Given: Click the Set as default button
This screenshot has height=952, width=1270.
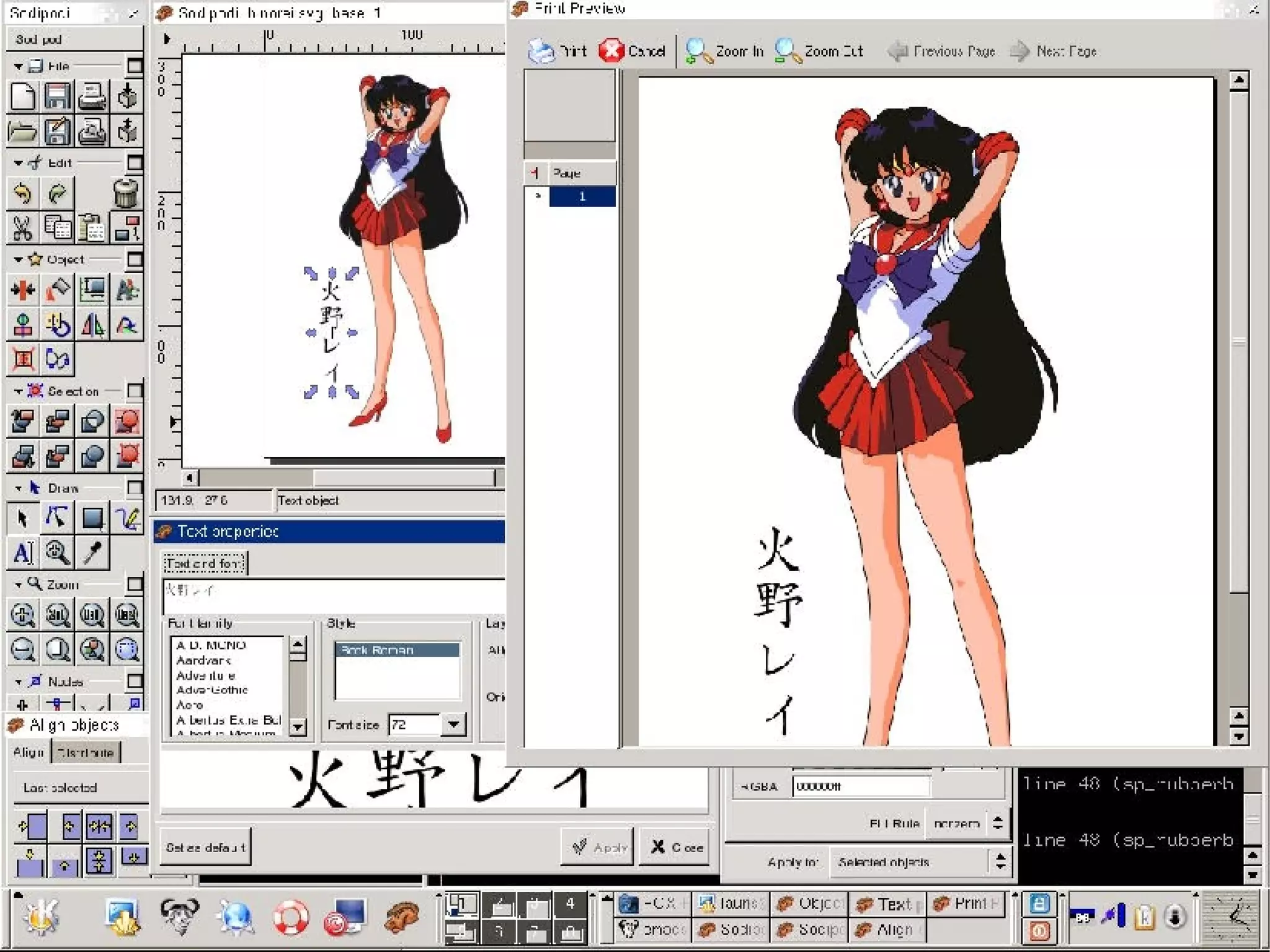Looking at the screenshot, I should [x=205, y=847].
